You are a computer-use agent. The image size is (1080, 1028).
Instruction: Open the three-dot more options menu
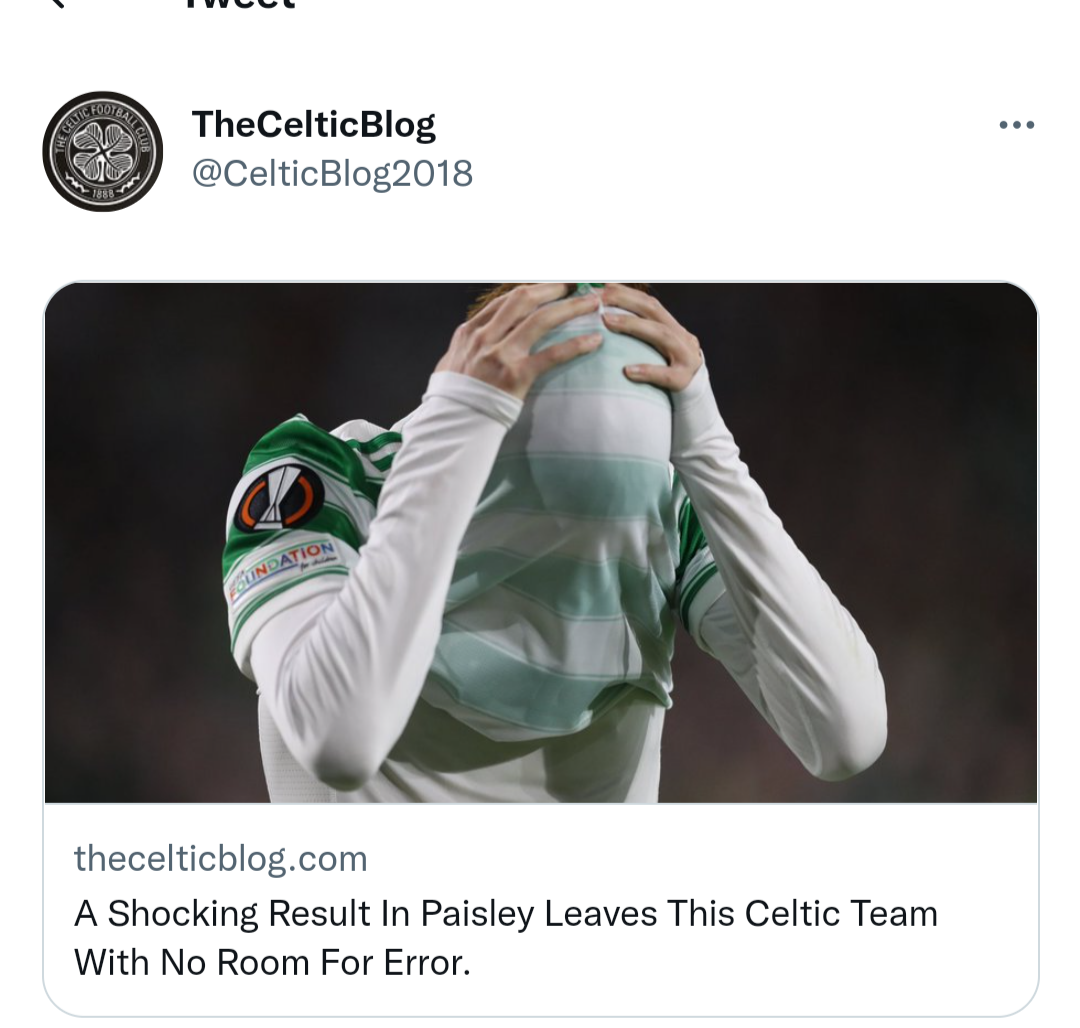click(x=1017, y=125)
